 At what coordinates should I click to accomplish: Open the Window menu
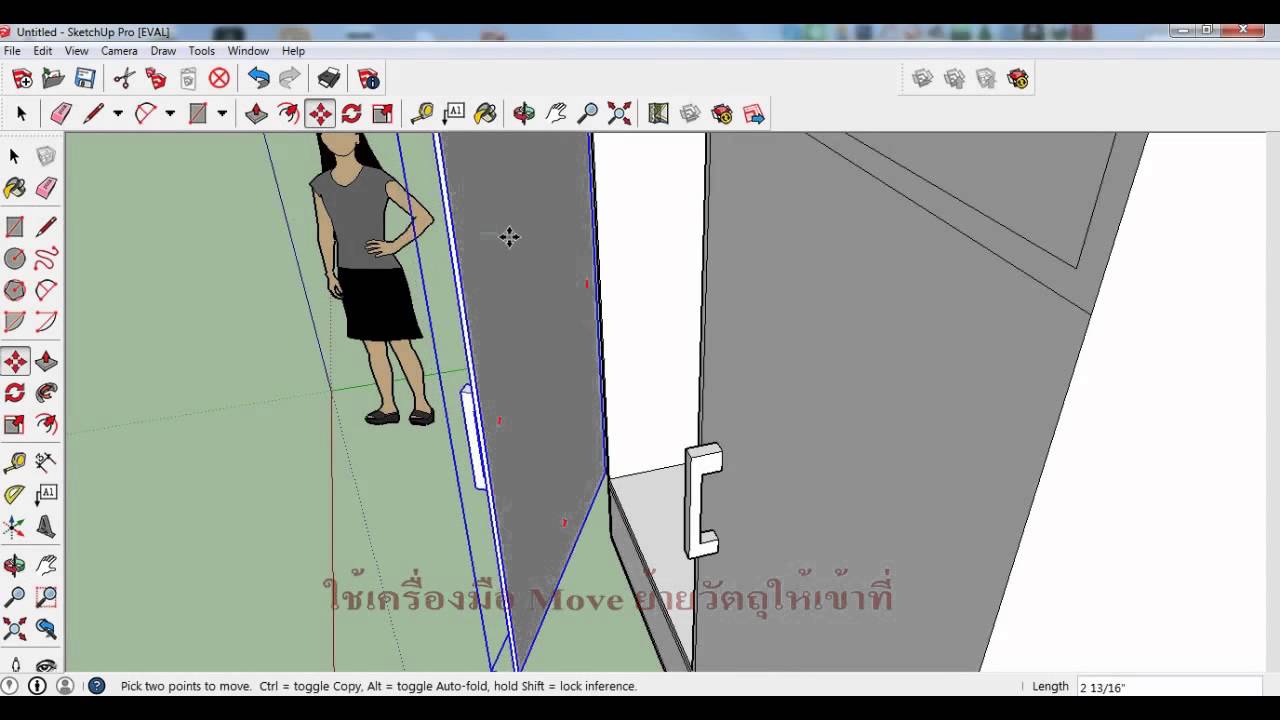pos(248,51)
